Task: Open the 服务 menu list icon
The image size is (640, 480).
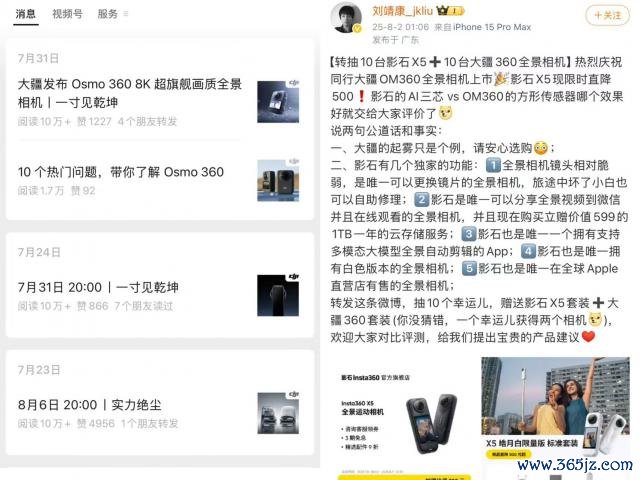Action: (125, 14)
